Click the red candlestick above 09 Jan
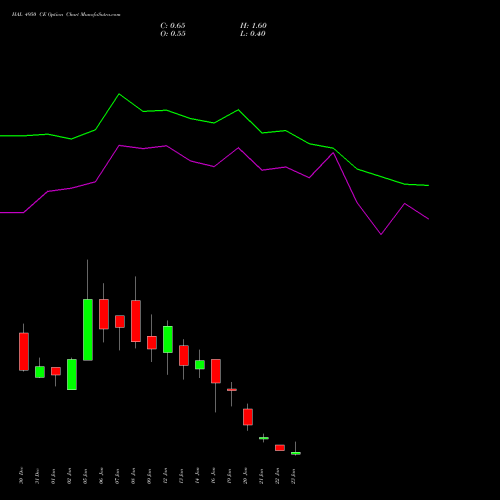The height and width of the screenshot is (500, 500). coord(152,342)
